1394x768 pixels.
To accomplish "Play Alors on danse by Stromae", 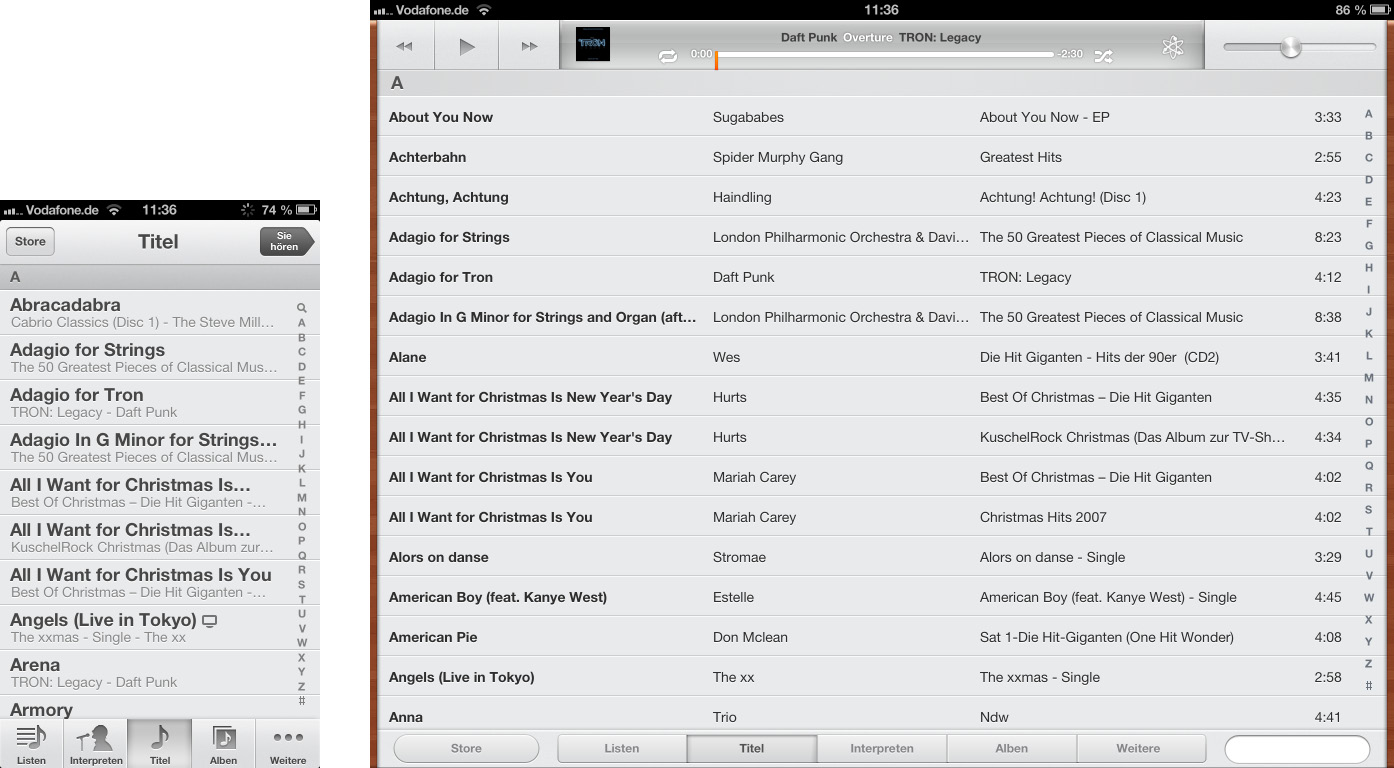I will (865, 557).
